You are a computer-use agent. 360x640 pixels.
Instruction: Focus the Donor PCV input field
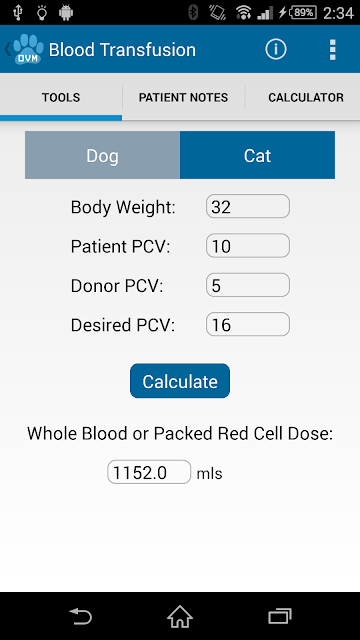pos(248,285)
